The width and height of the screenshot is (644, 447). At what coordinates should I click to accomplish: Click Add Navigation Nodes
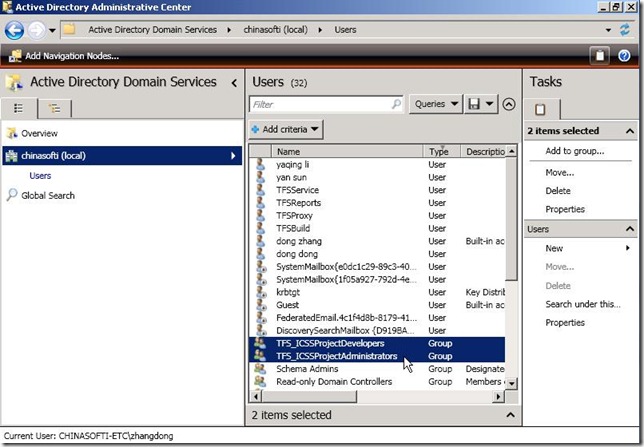click(64, 56)
